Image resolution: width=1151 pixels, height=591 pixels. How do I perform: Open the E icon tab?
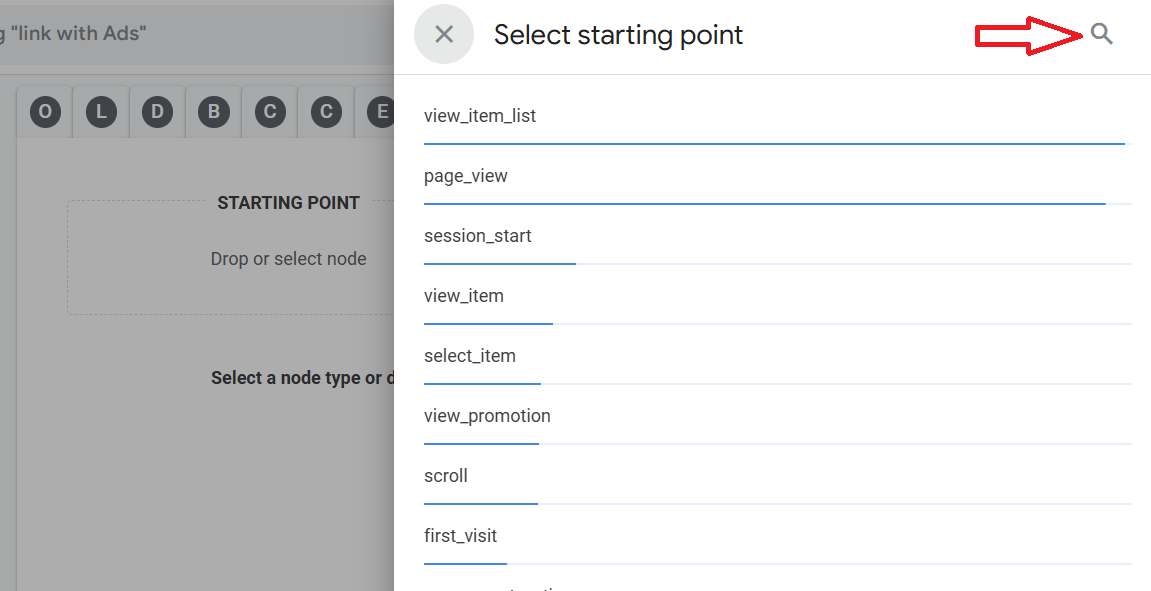coord(380,112)
